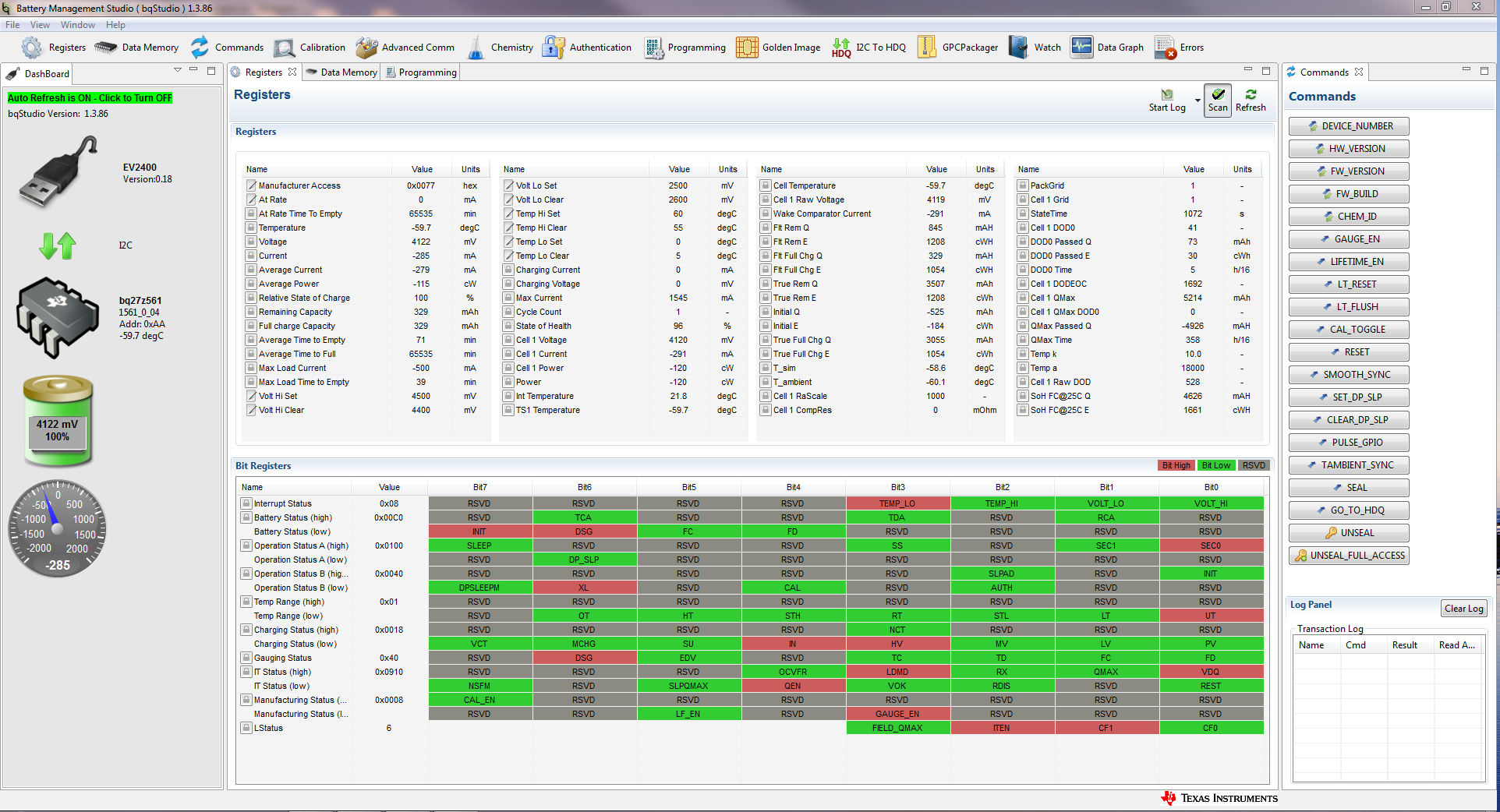Viewport: 1500px width, 812px height.
Task: Open the Programming toolbar tool
Action: pyautogui.click(x=685, y=48)
